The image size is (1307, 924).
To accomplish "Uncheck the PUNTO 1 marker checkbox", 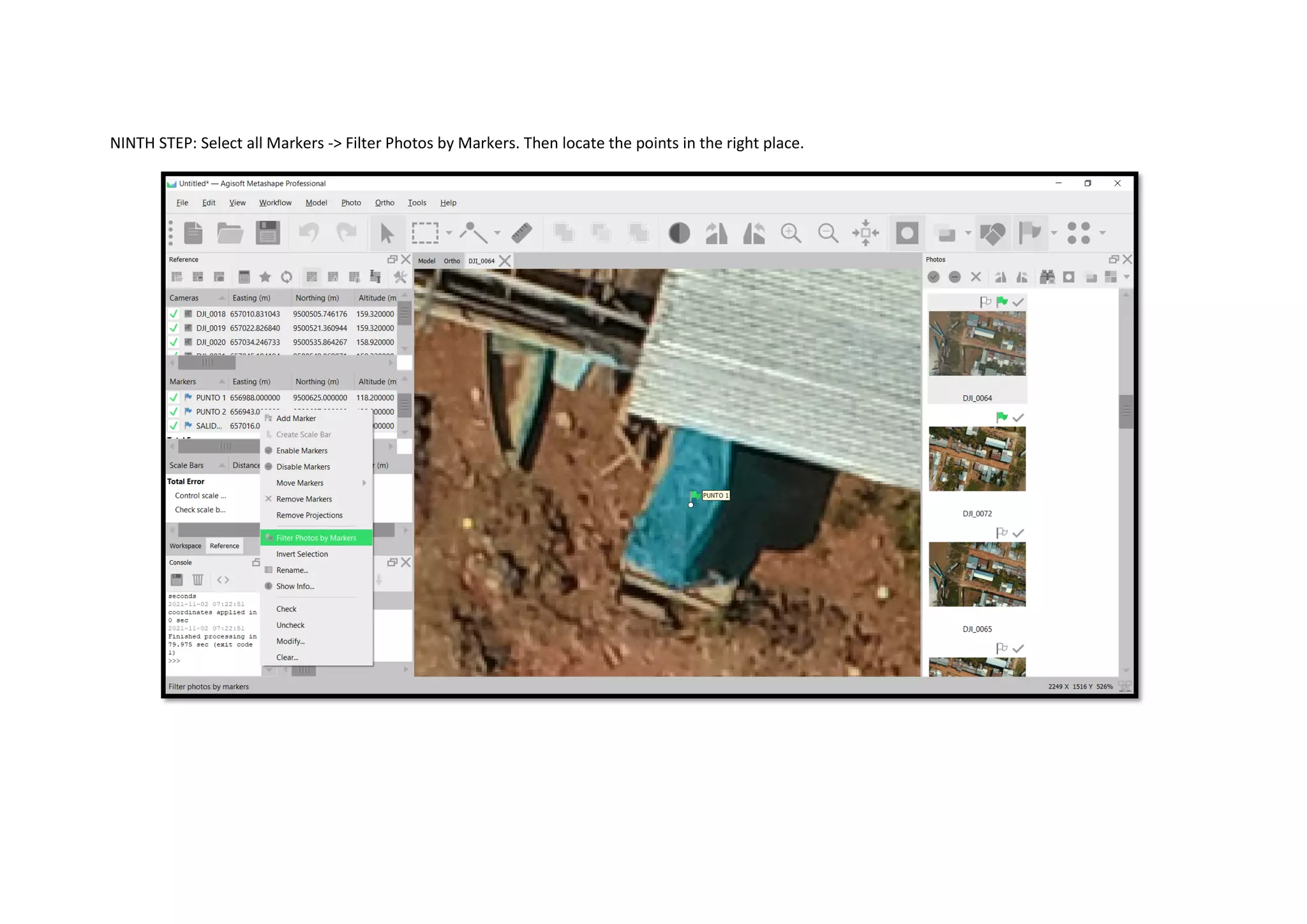I will tap(174, 398).
